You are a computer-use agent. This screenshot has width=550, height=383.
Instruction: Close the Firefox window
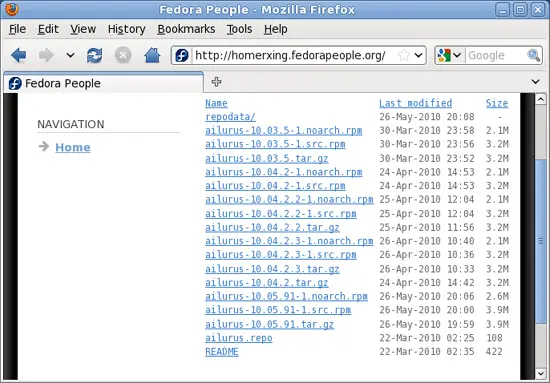pos(538,9)
